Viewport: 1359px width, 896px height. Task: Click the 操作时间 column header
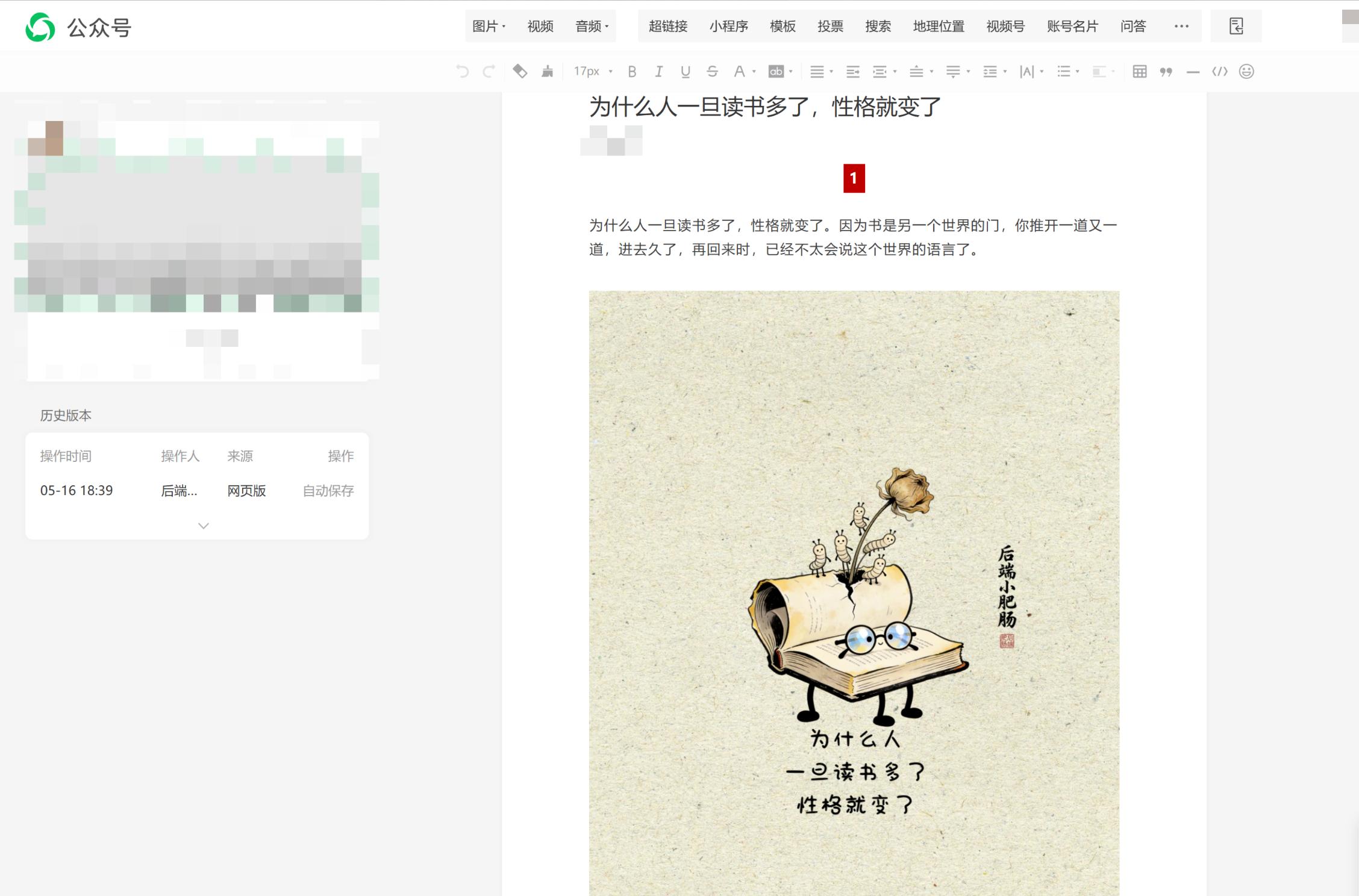pos(66,456)
